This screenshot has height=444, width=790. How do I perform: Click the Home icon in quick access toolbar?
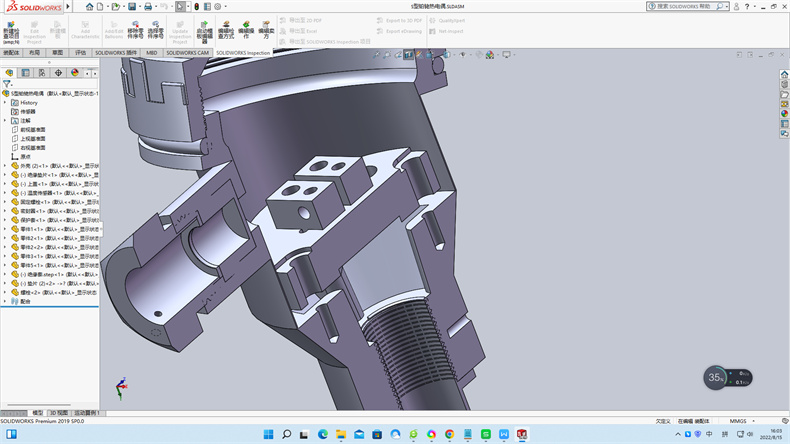click(x=88, y=6)
